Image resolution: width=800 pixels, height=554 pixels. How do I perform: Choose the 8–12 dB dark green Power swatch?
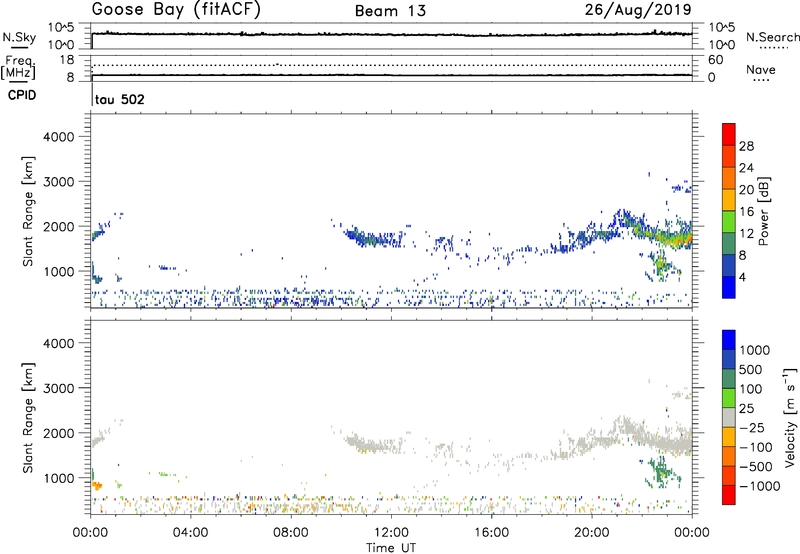(729, 243)
